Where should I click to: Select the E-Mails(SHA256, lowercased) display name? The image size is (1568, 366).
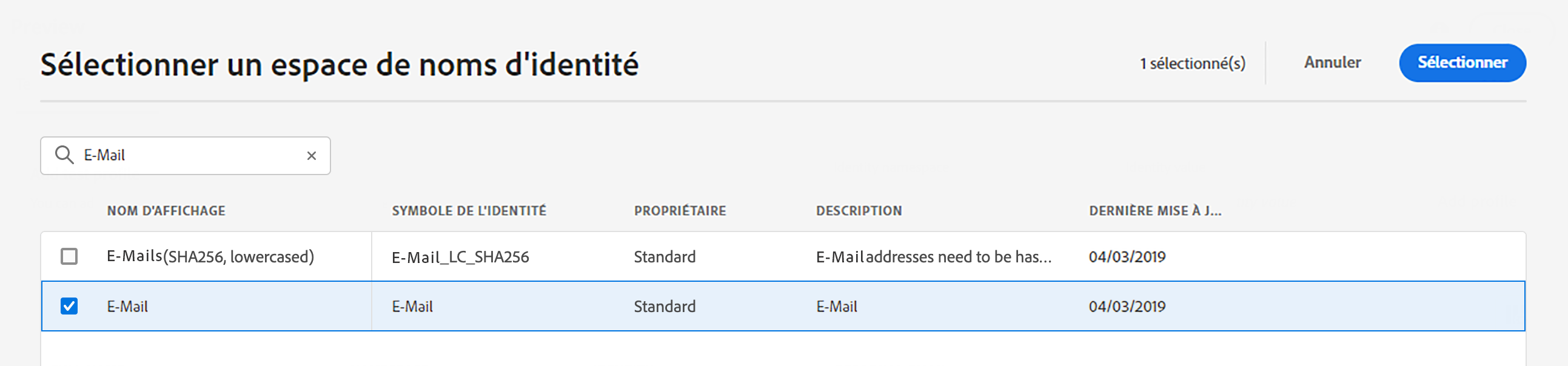tap(210, 256)
